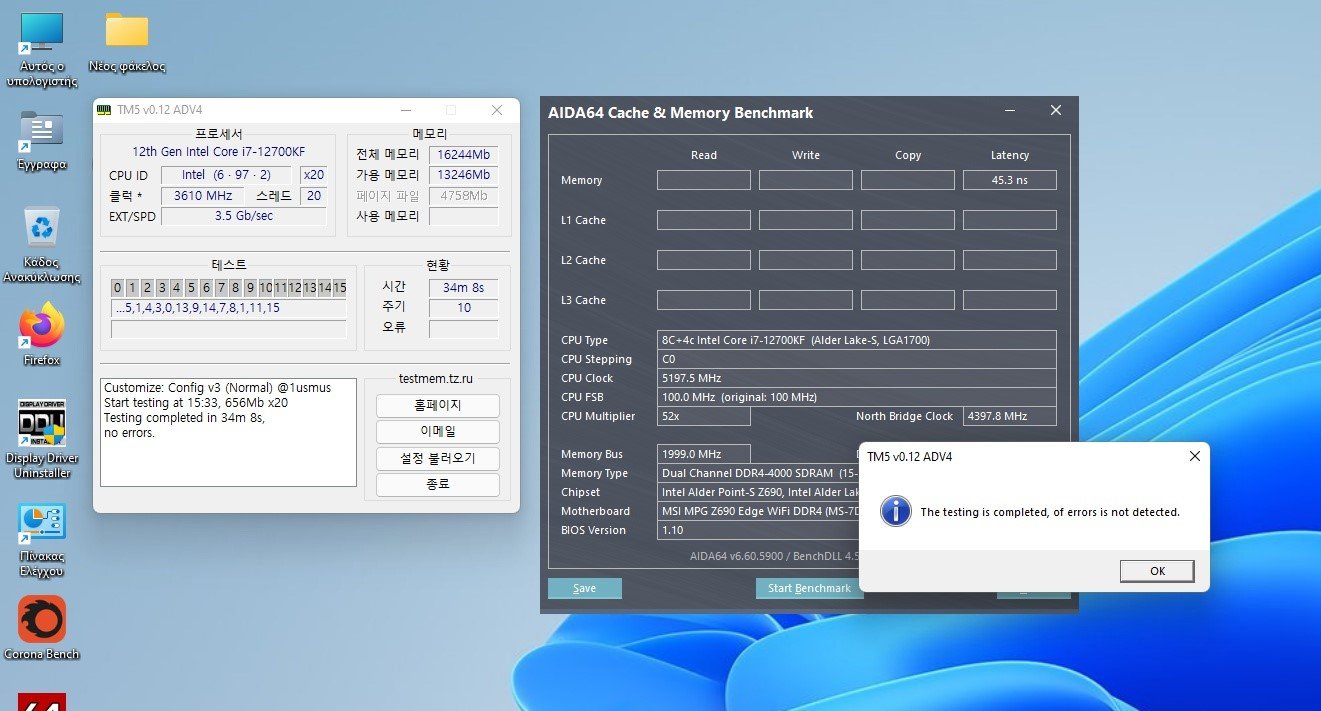Click the 설정 불러오기 load config button

pyautogui.click(x=438, y=459)
